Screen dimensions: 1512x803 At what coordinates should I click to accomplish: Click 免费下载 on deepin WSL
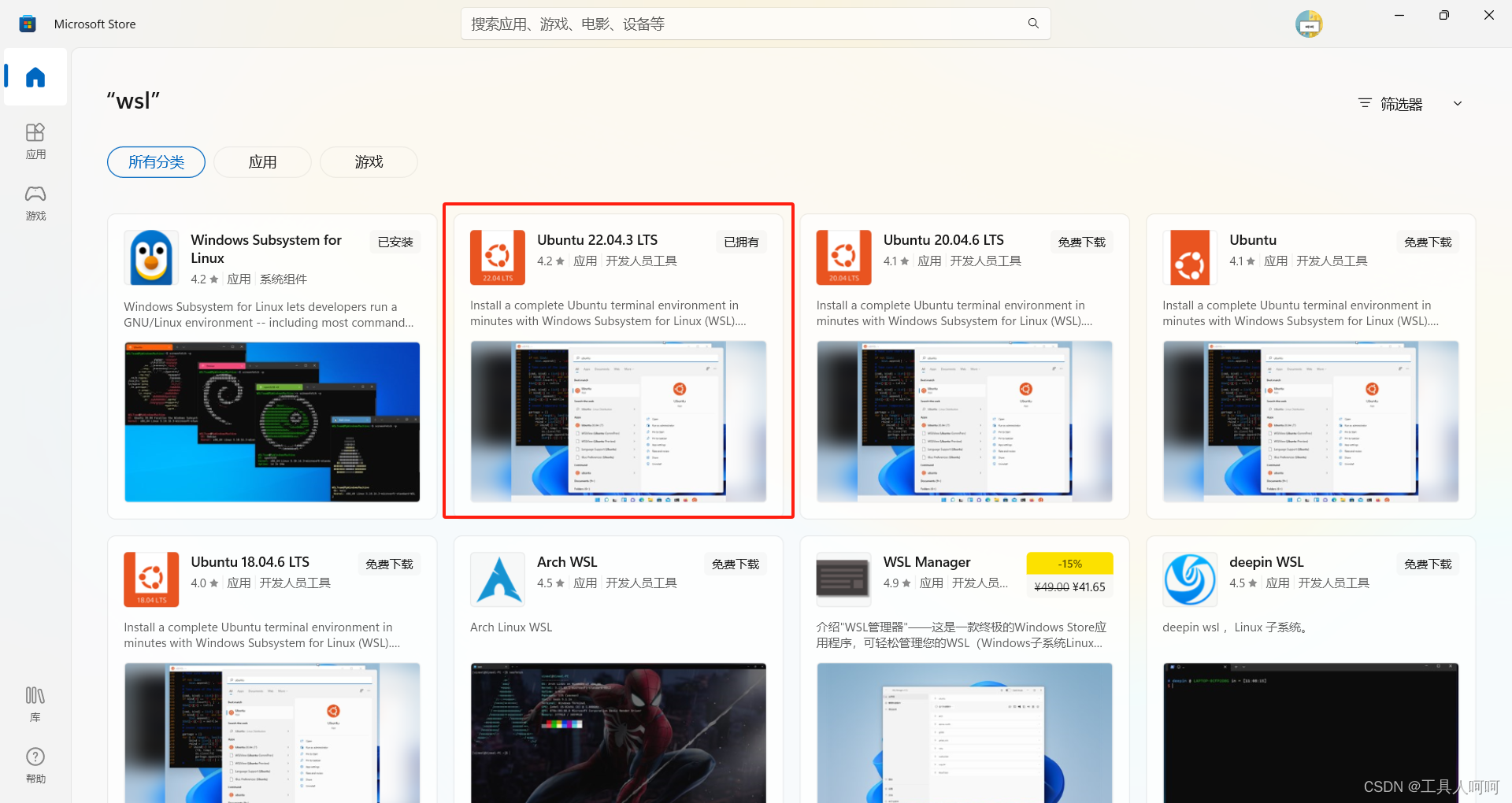click(x=1428, y=564)
